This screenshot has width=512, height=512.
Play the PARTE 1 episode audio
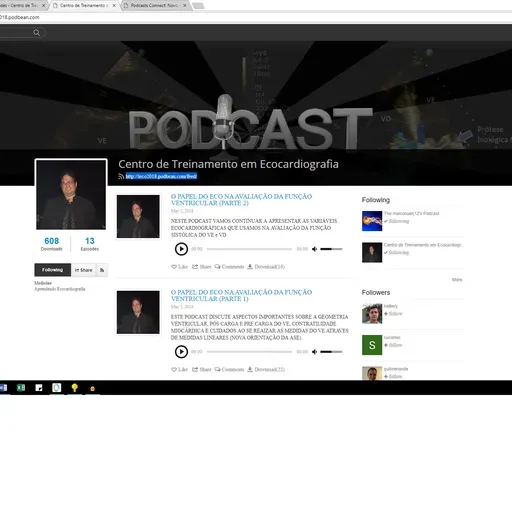(181, 352)
